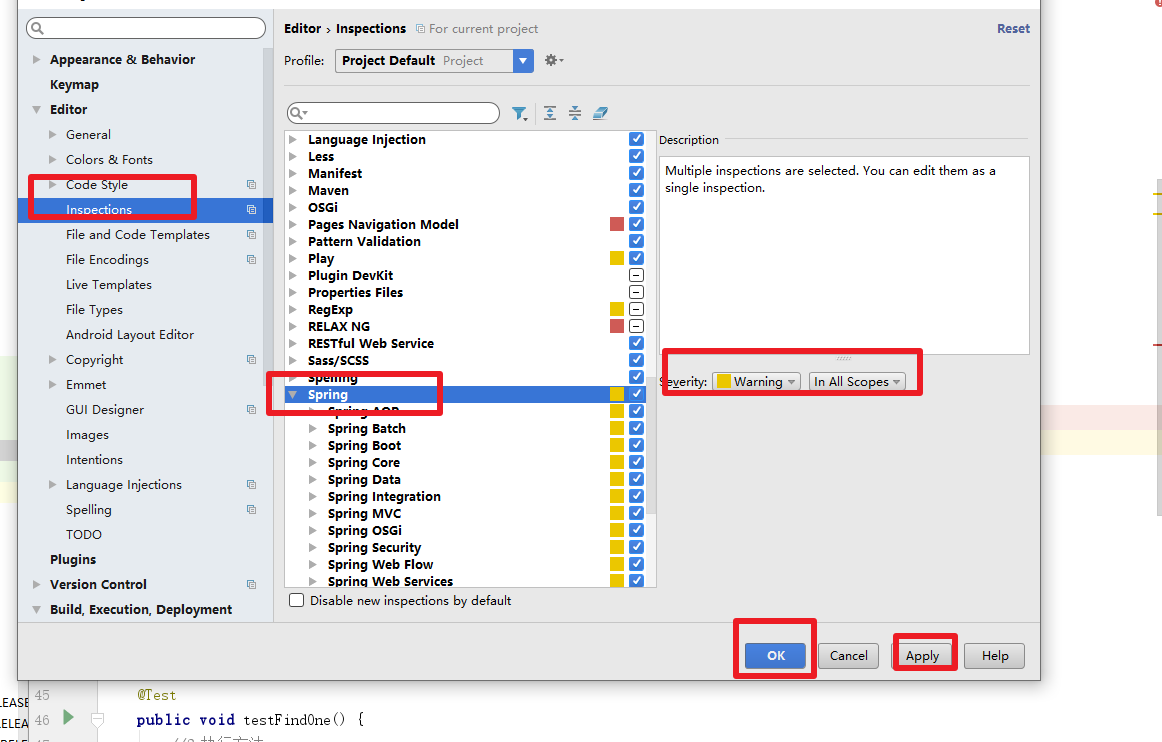
Task: Open the filter inspections funnel icon
Action: click(x=519, y=113)
